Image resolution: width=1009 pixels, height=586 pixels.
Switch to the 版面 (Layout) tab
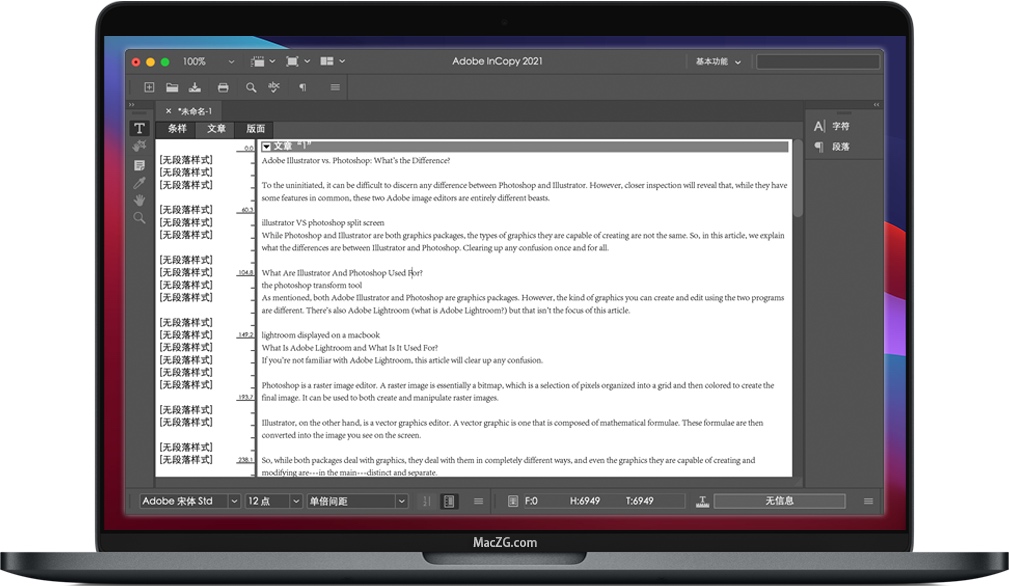255,129
